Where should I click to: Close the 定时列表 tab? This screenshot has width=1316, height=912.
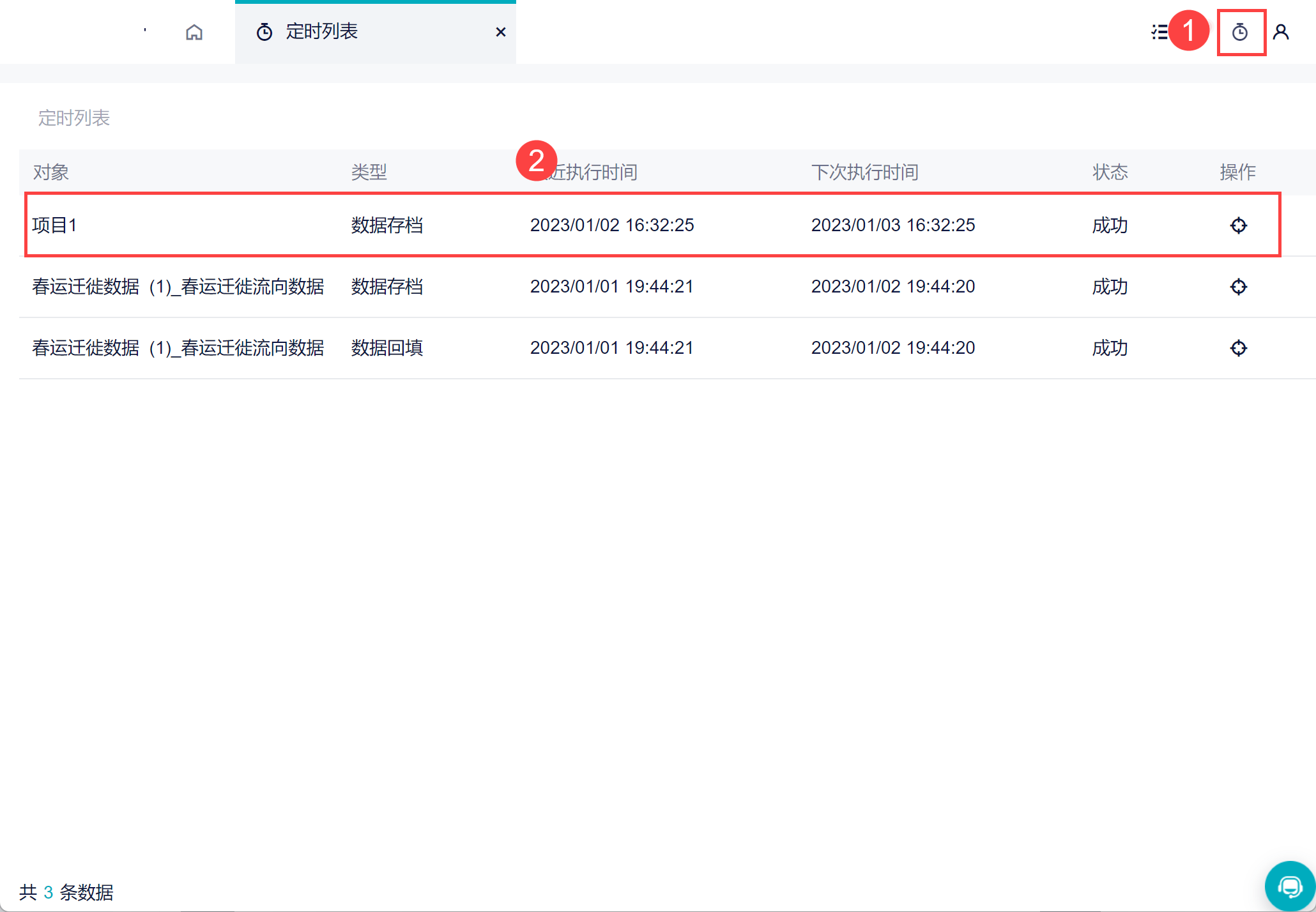tap(501, 32)
